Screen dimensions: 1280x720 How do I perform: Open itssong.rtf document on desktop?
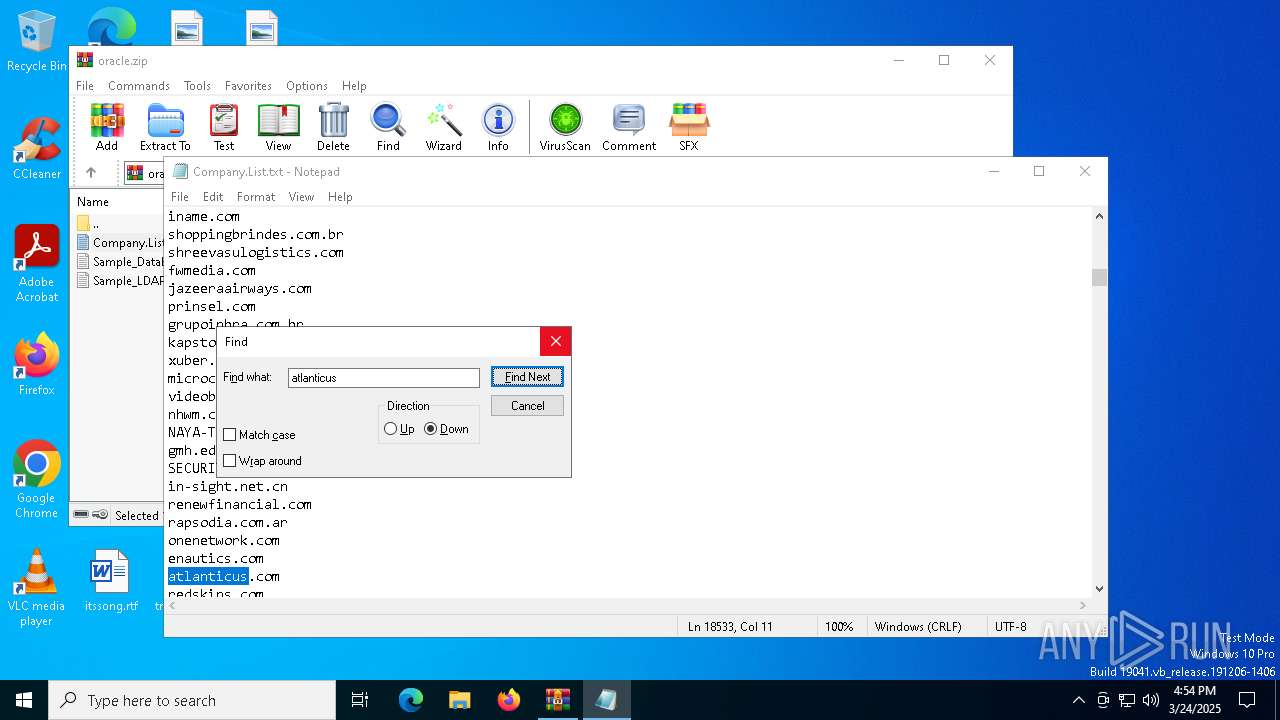click(x=110, y=580)
